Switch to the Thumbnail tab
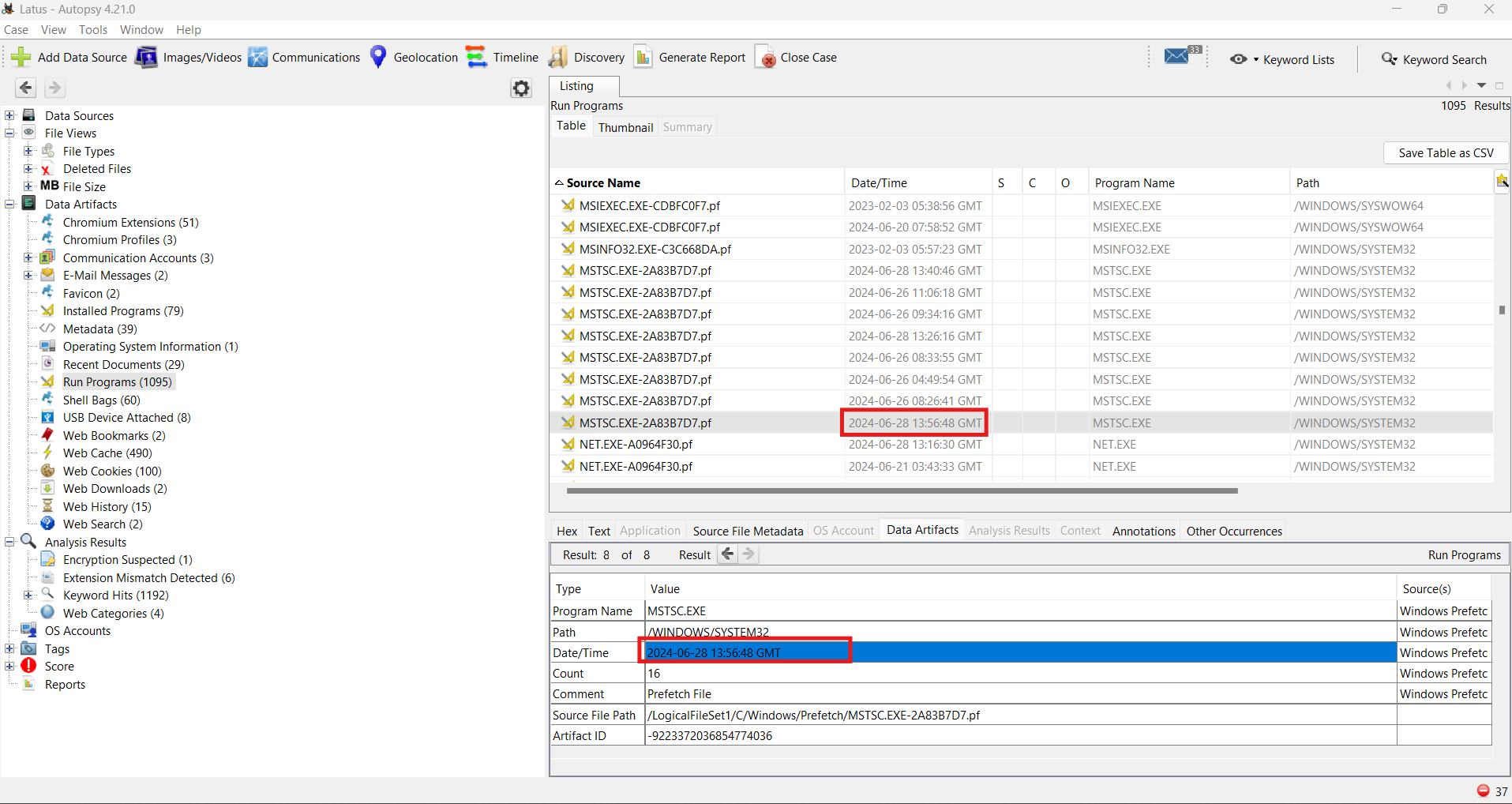Image resolution: width=1512 pixels, height=804 pixels. click(625, 127)
